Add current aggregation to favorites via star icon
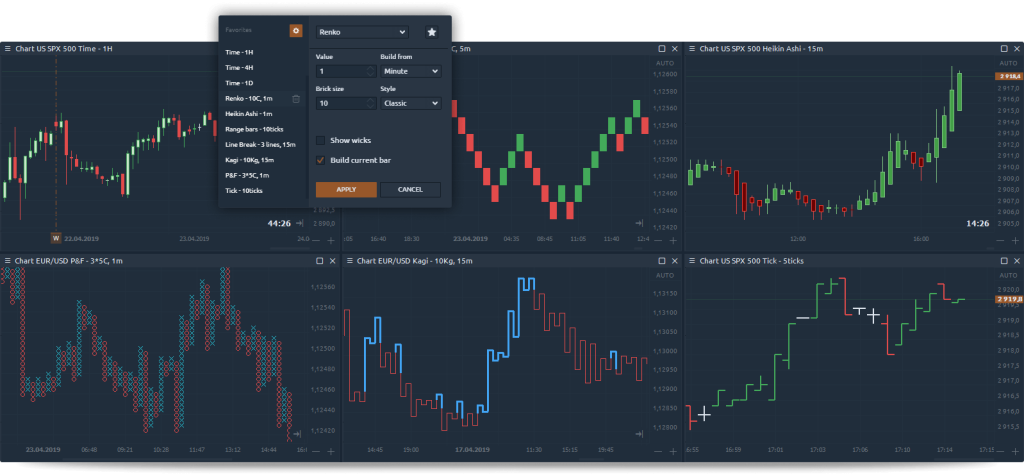 tap(432, 32)
